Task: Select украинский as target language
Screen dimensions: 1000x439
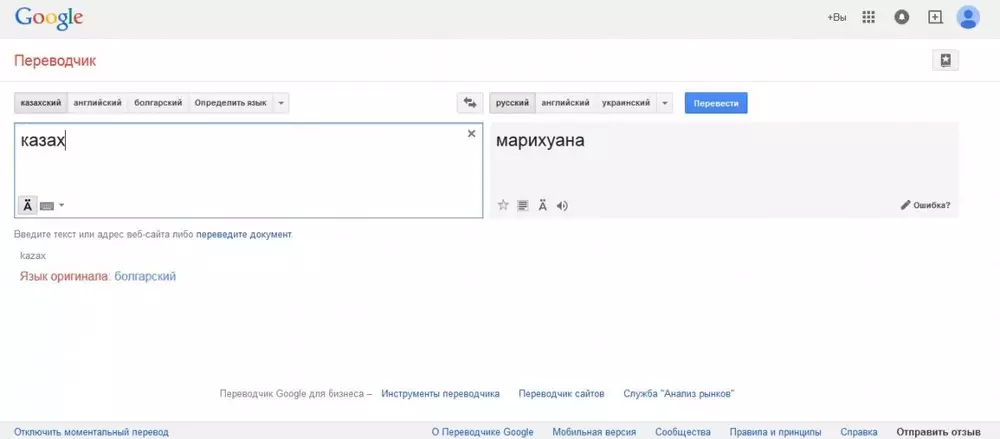Action: point(625,103)
